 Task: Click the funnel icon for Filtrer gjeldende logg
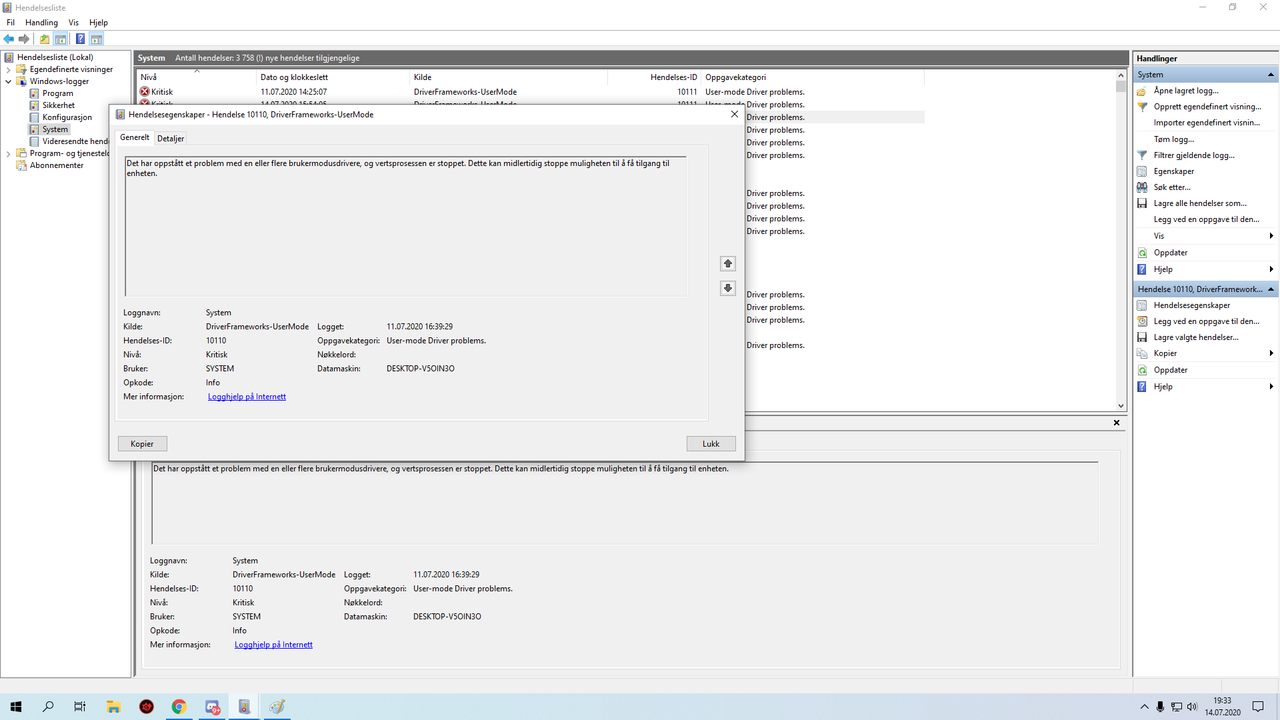1143,155
